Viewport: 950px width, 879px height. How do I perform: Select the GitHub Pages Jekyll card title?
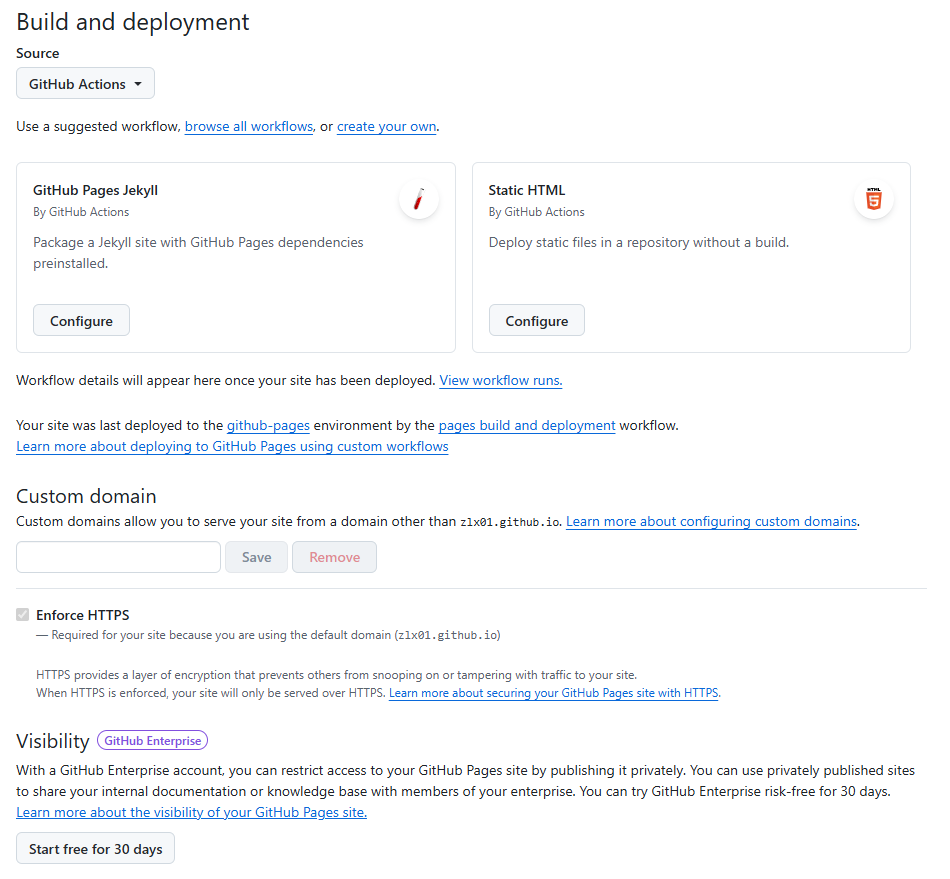click(x=95, y=190)
